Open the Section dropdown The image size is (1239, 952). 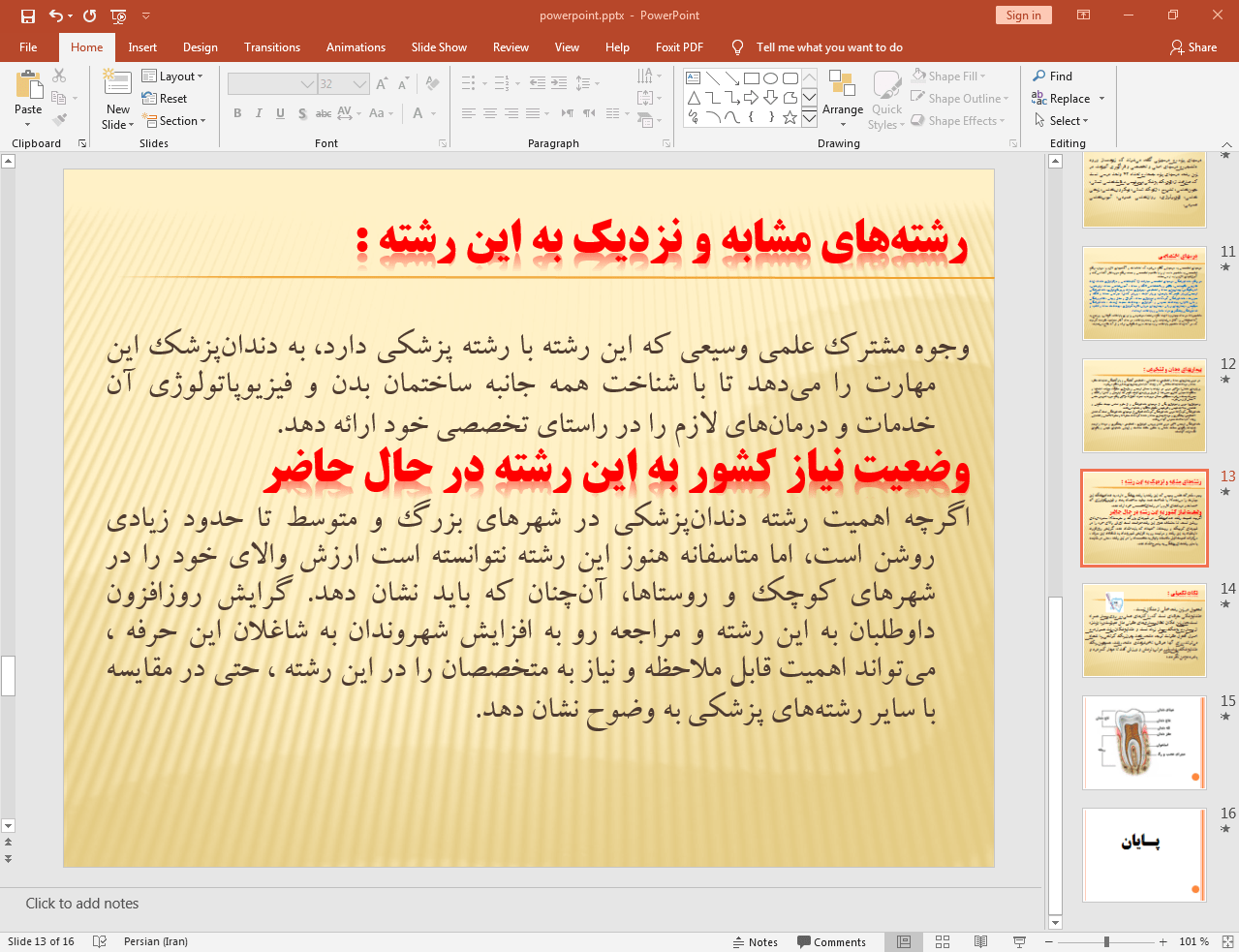pyautogui.click(x=174, y=120)
